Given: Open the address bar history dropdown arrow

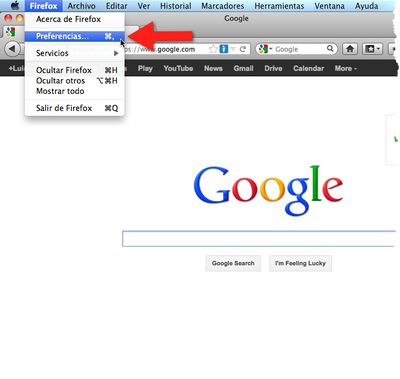Looking at the screenshot, I should coord(233,49).
